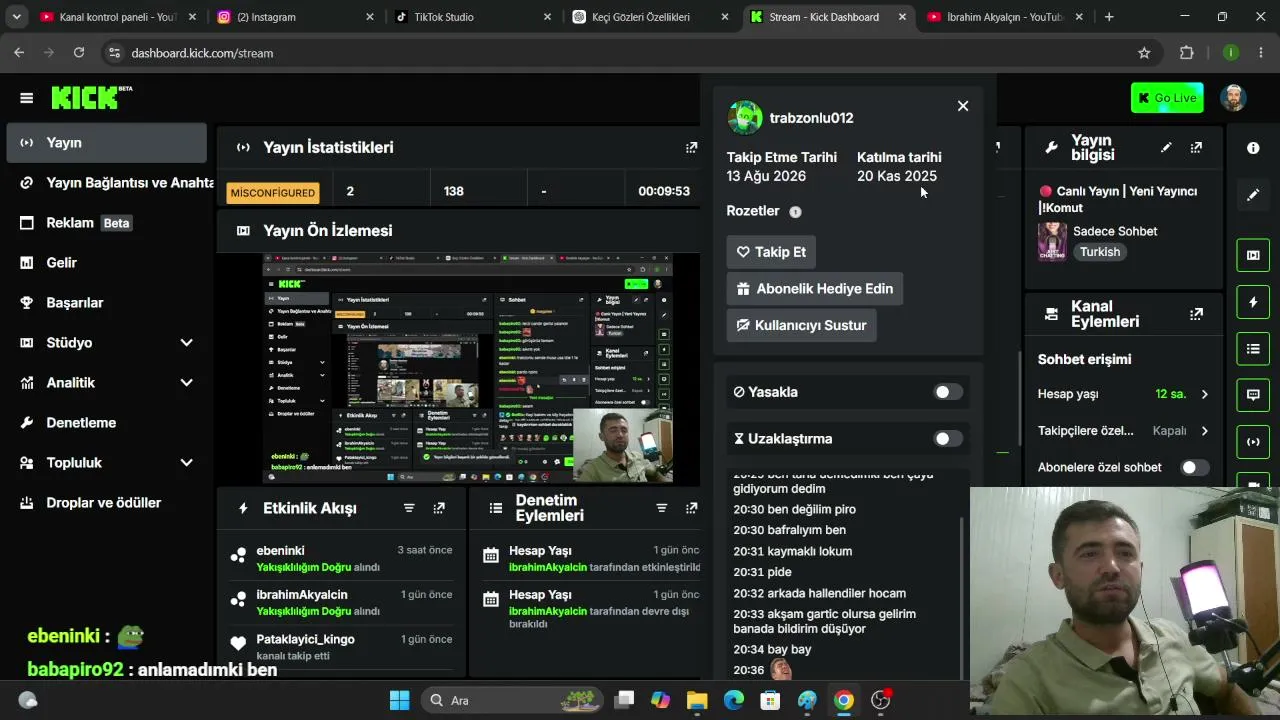The width and height of the screenshot is (1280, 720).
Task: Click the stream preview video
Action: (468, 368)
